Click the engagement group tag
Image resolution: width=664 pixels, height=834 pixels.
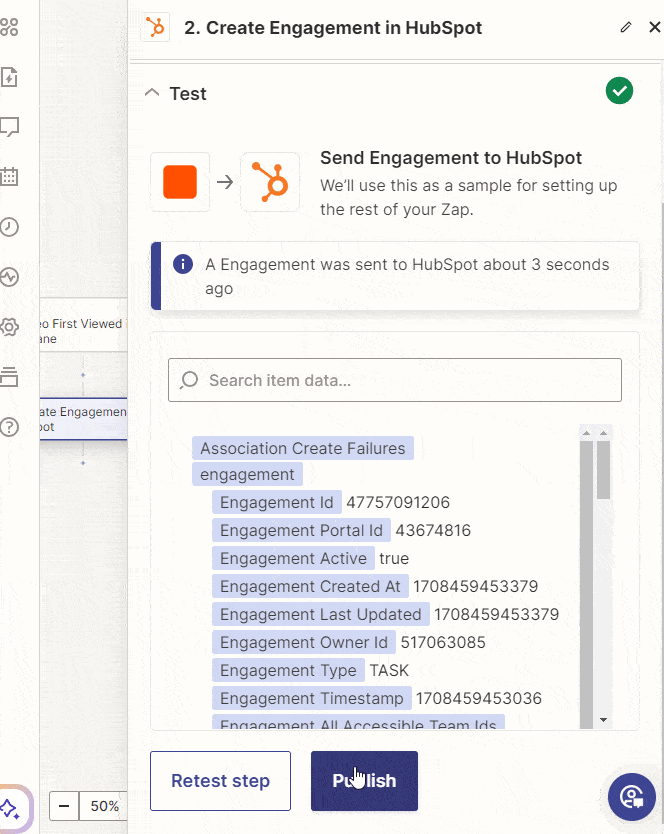click(247, 474)
